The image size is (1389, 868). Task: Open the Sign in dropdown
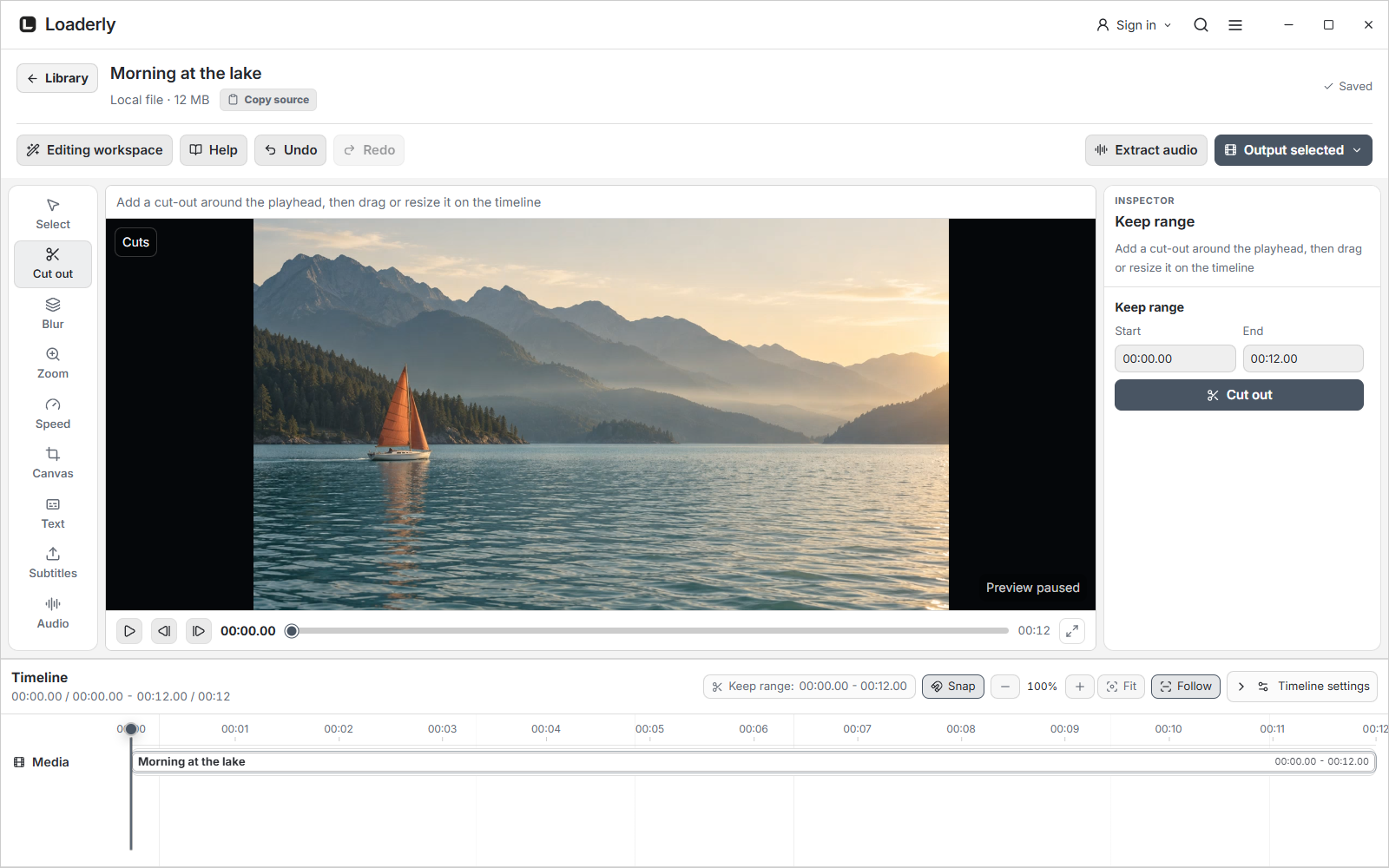pyautogui.click(x=1134, y=25)
